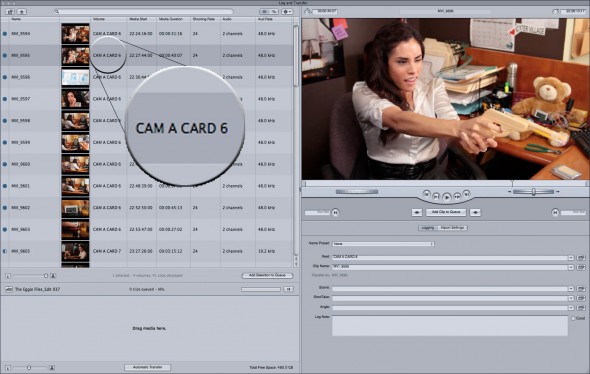Open the Angle field dropdown arrow

click(571, 308)
